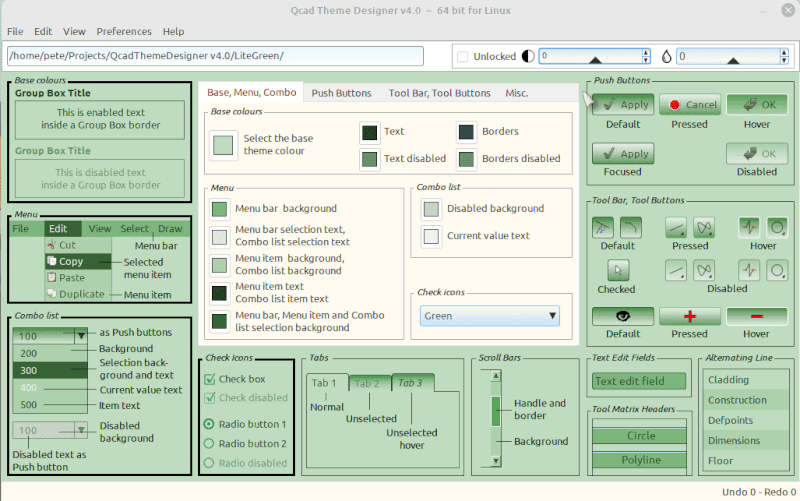Click the scissors Cut icon in sample menu
The height and width of the screenshot is (501, 800).
pyautogui.click(x=51, y=244)
